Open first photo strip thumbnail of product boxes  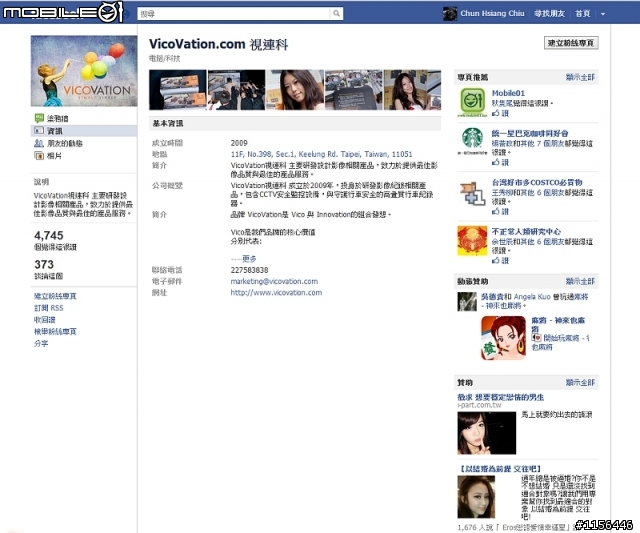pyautogui.click(x=178, y=90)
